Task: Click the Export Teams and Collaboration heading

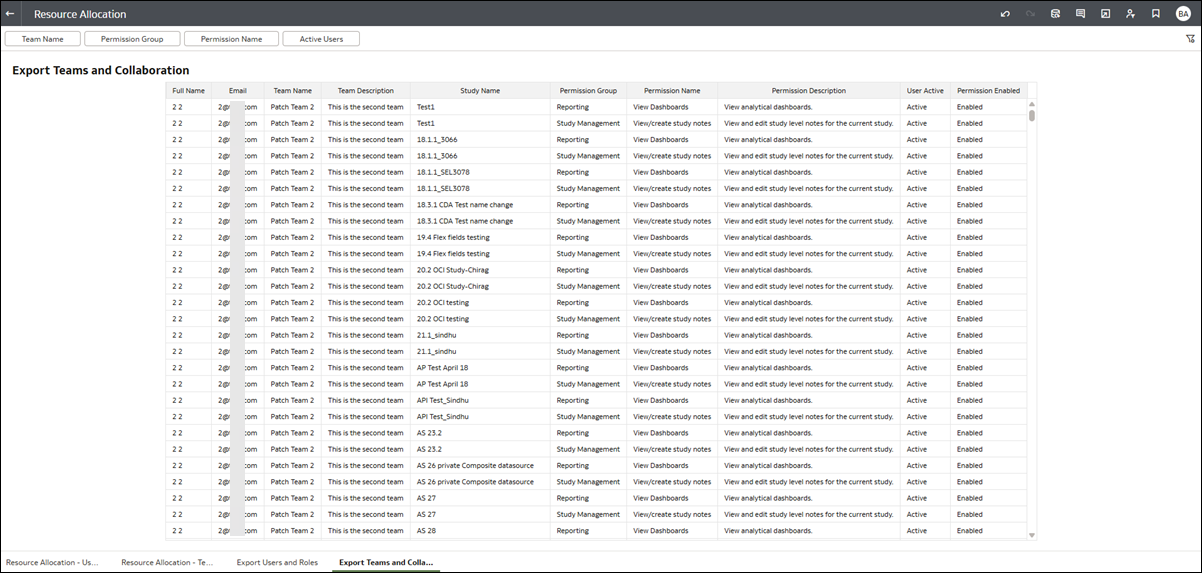Action: pos(100,70)
